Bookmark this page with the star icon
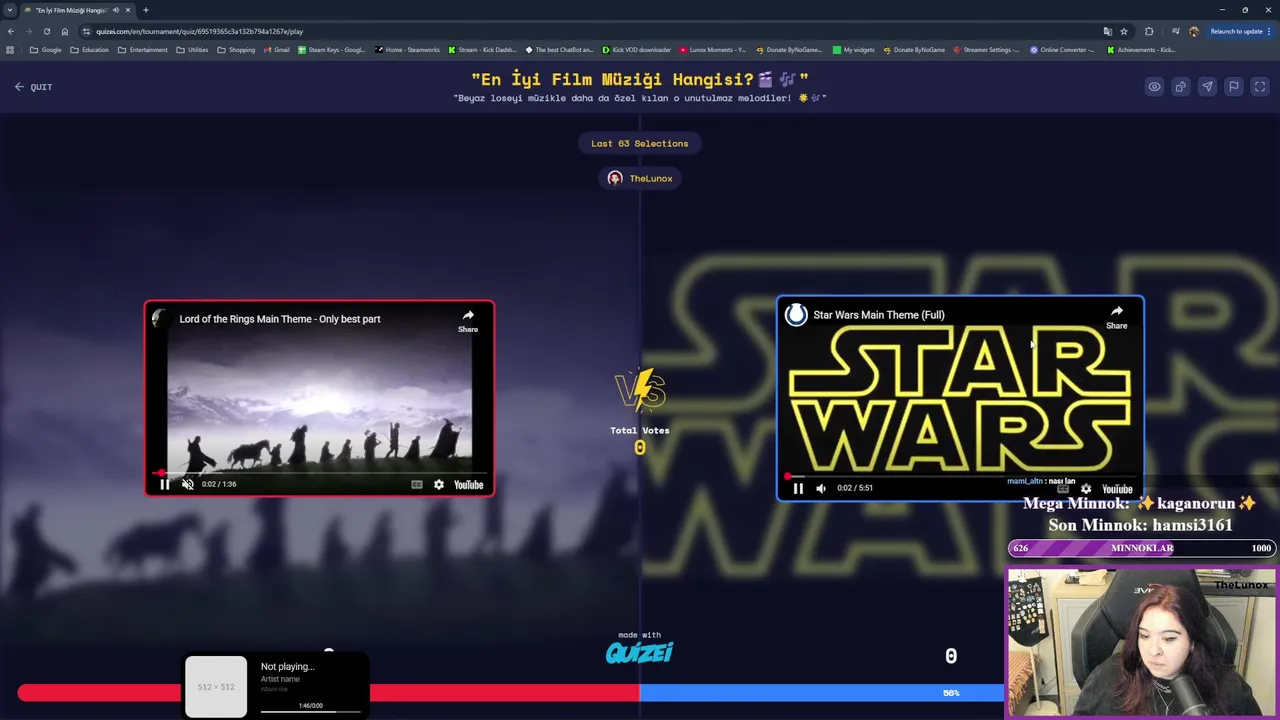The height and width of the screenshot is (720, 1280). tap(1124, 31)
